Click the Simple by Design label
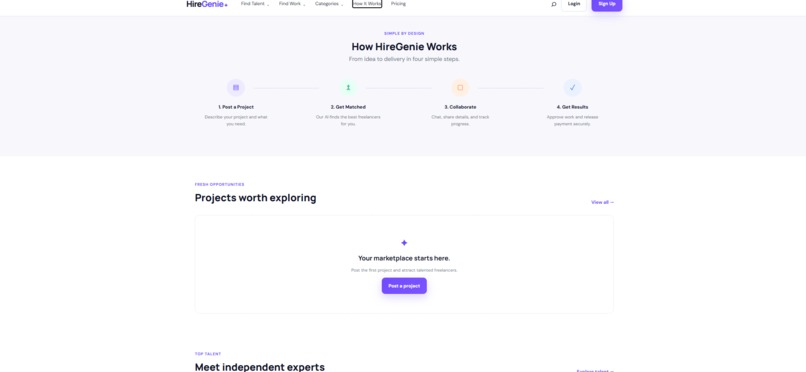This screenshot has height=372, width=806. [404, 33]
